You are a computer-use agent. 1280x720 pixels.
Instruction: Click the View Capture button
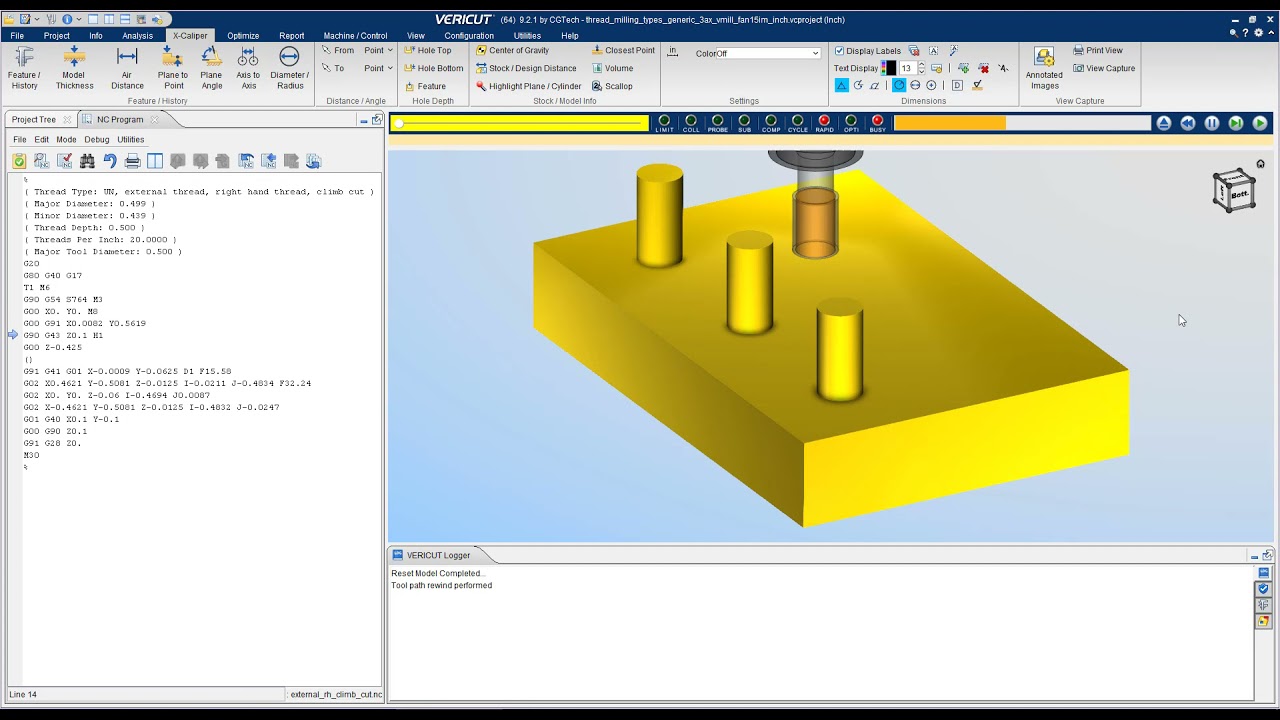(x=1103, y=68)
